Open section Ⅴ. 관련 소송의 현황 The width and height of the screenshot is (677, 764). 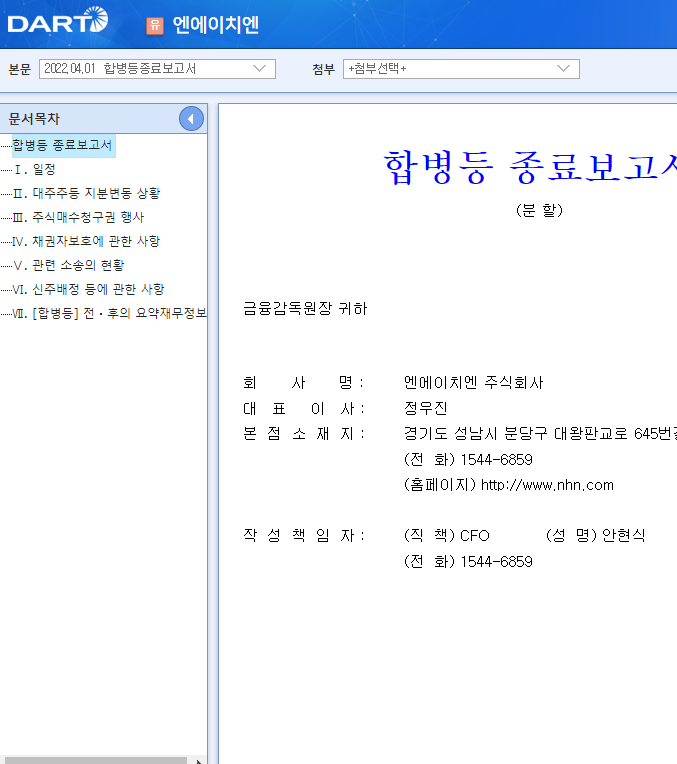click(x=69, y=265)
